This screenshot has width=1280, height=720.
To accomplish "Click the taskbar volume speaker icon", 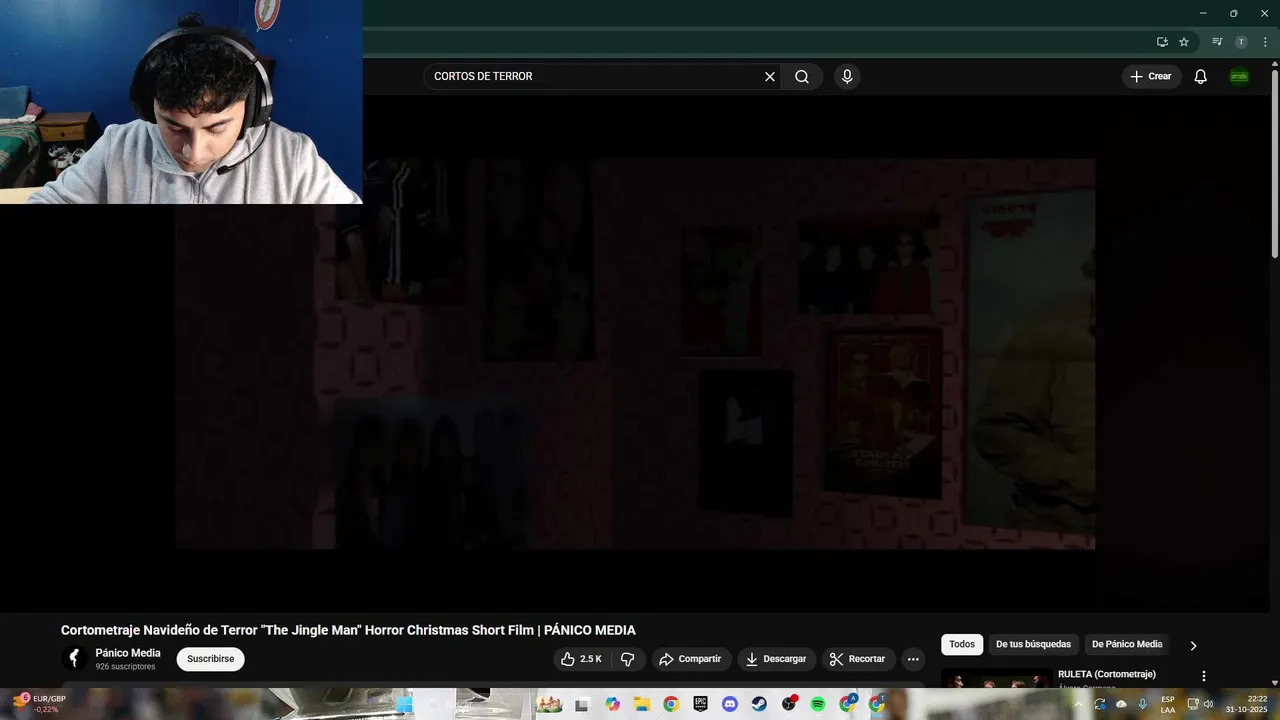I will pos(1208,704).
